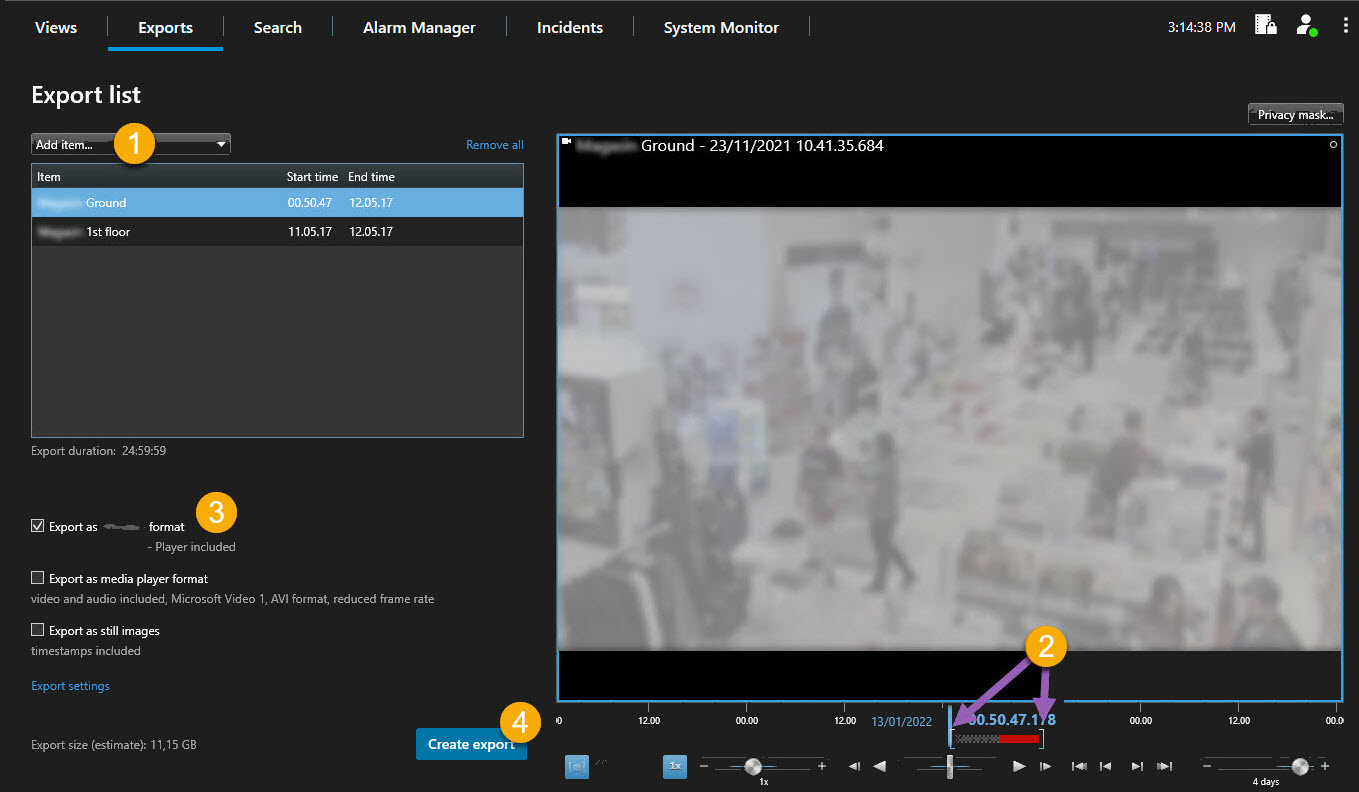This screenshot has height=792, width=1359.
Task: Open the System Monitor tab
Action: (721, 27)
